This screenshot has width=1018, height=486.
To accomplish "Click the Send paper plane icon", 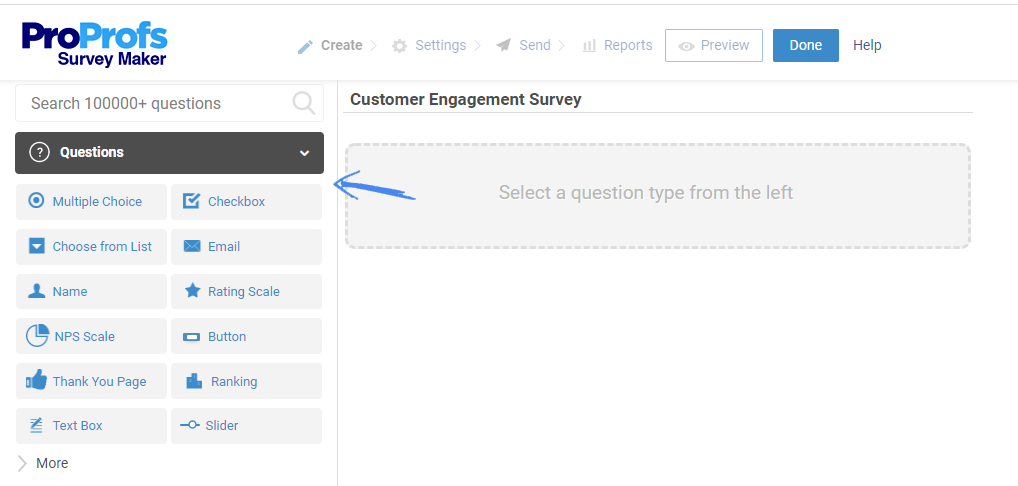I will [503, 45].
